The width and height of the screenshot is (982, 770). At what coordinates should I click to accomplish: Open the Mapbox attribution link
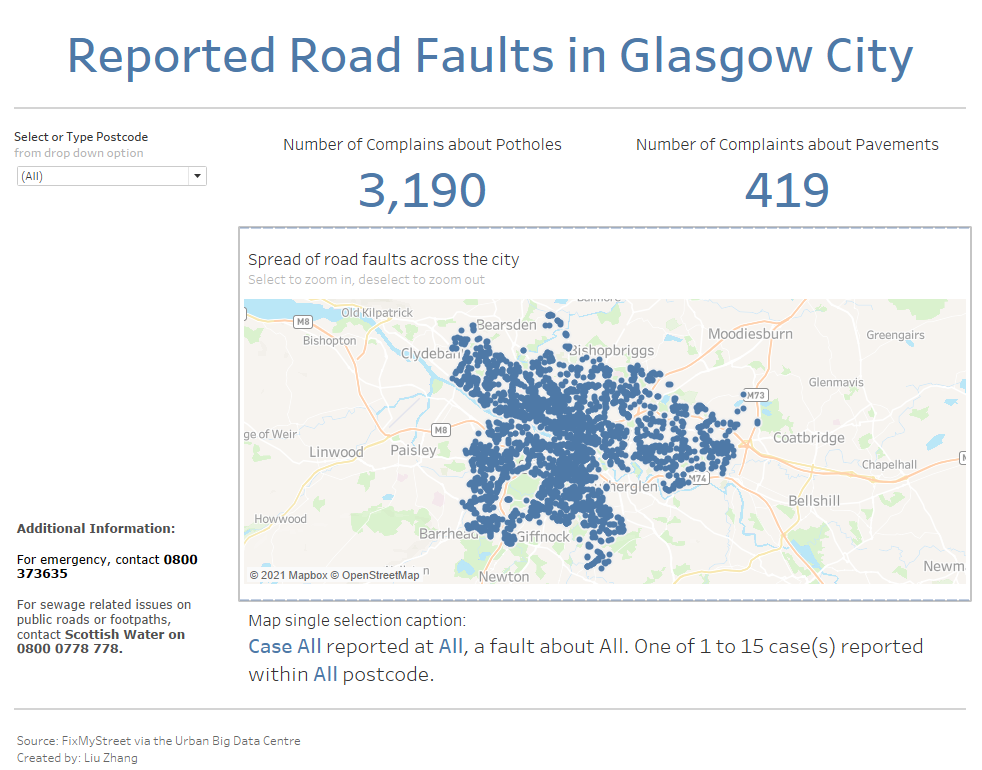289,575
